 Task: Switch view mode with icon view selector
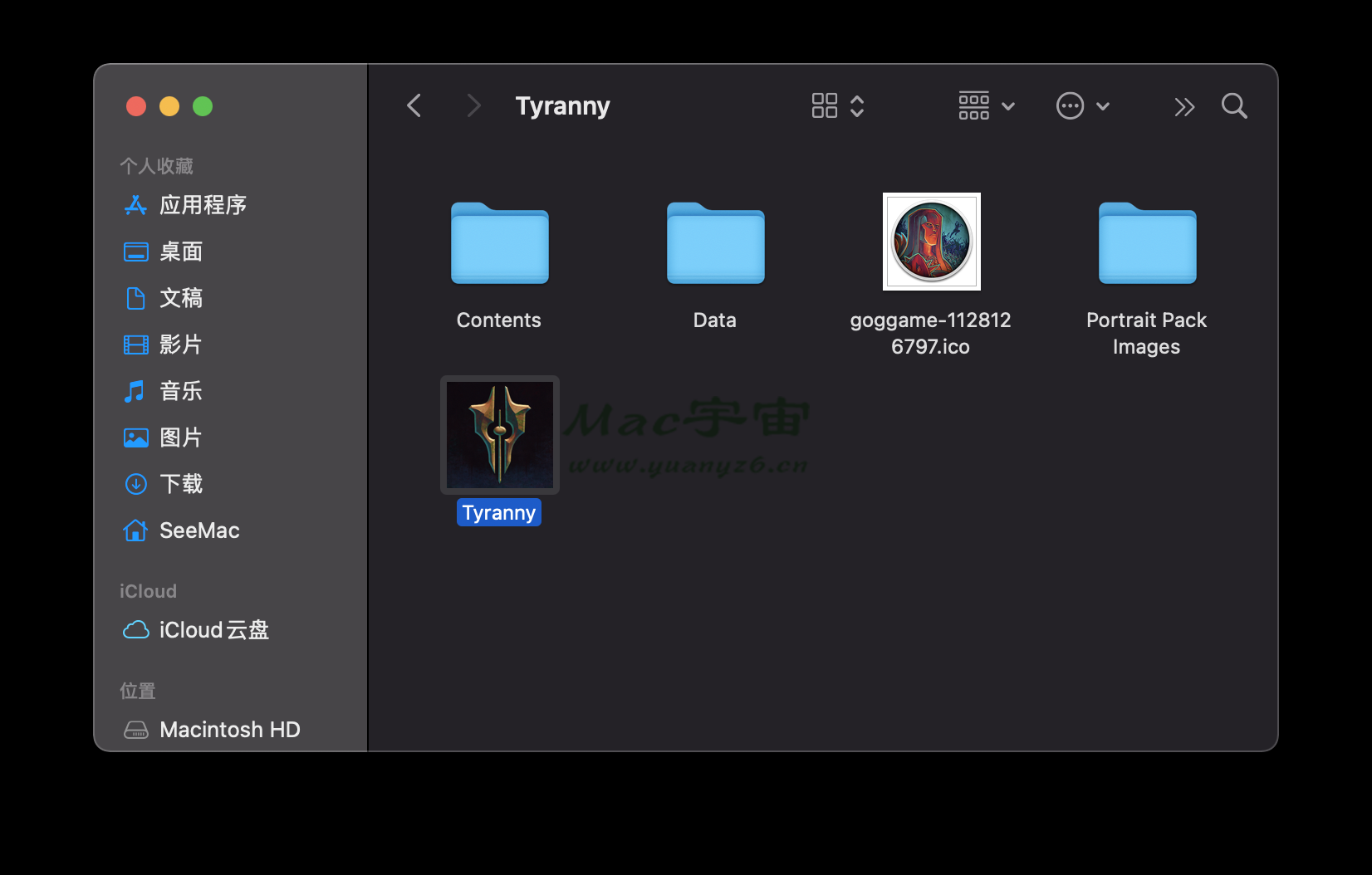(837, 106)
